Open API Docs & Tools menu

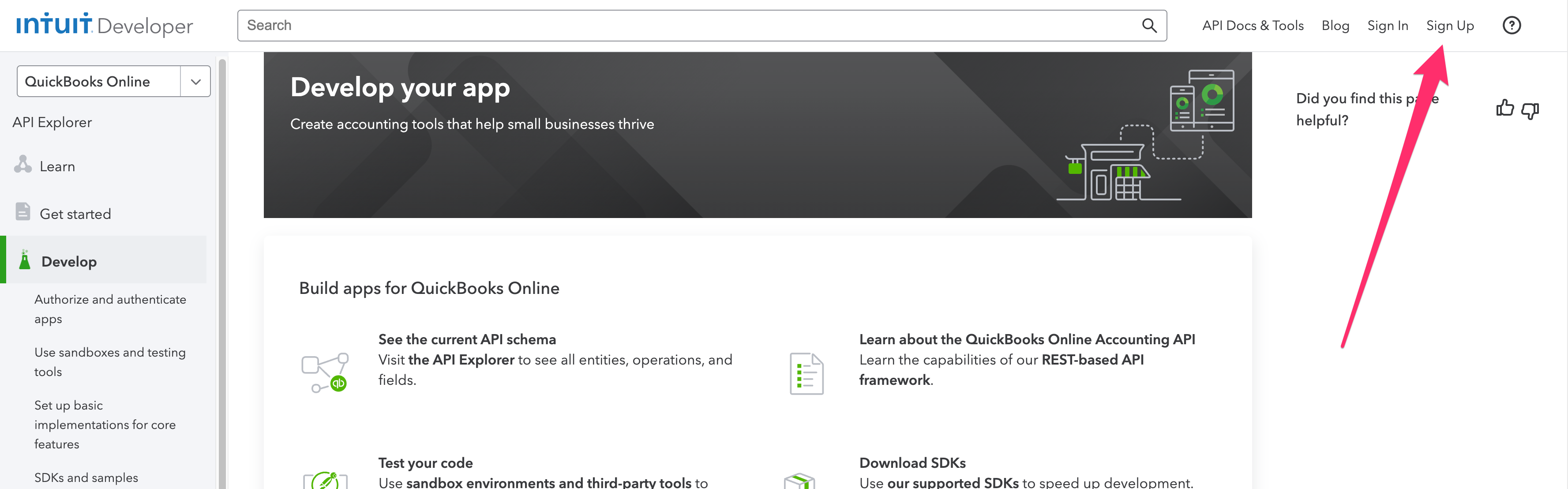click(x=1253, y=26)
